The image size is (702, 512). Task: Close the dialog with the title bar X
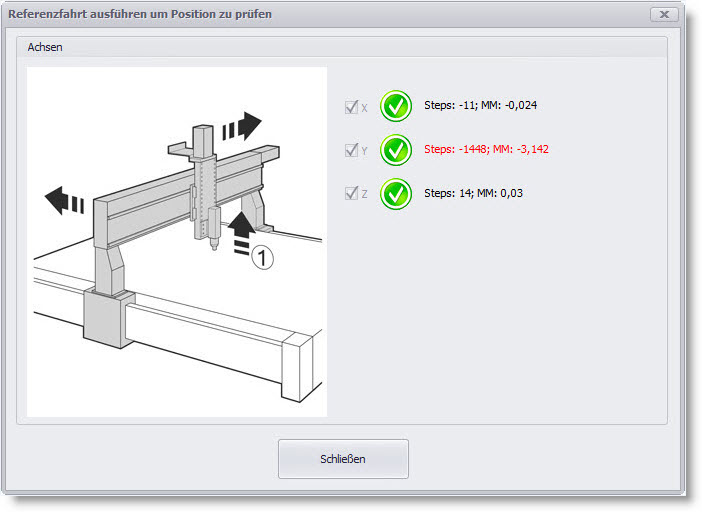(662, 15)
